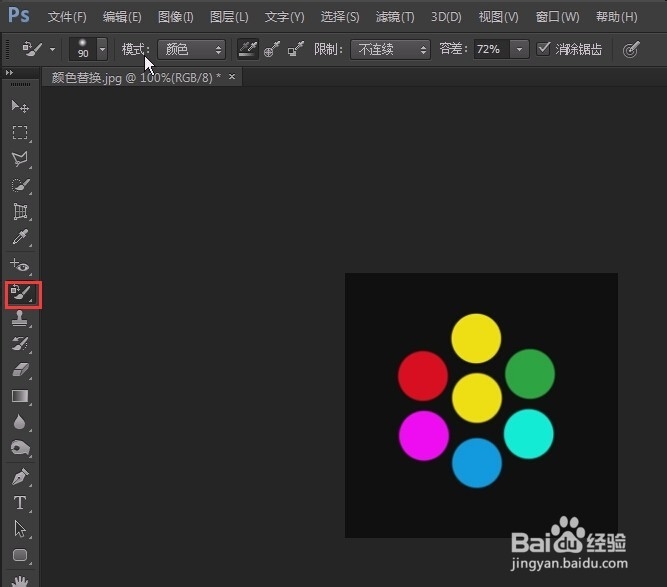Select the Quick Selection tool

[20, 185]
